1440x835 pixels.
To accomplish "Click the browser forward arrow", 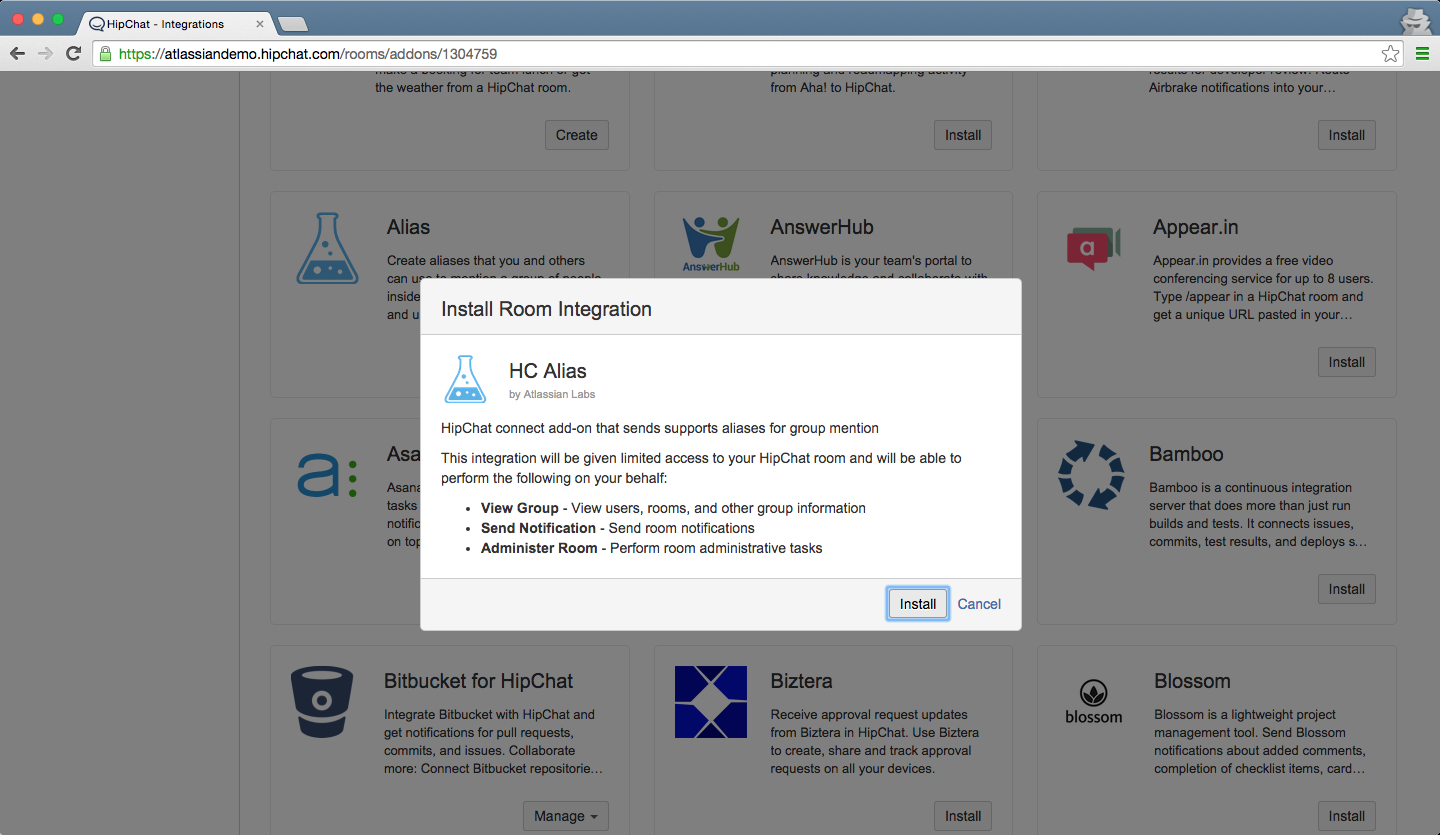I will tap(45, 54).
